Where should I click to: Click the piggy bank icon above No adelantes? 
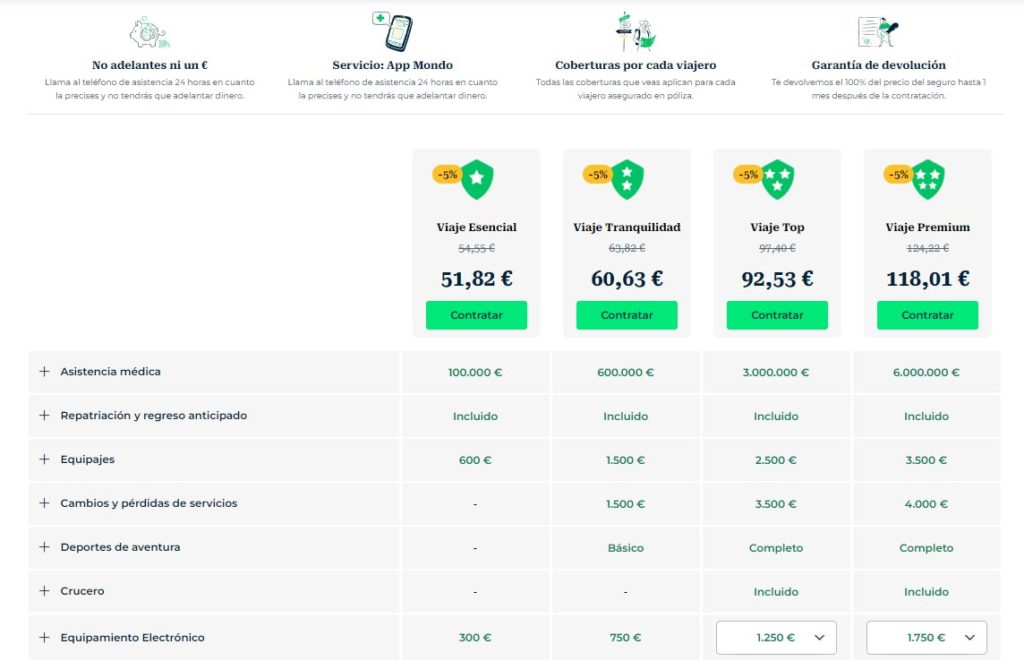[148, 33]
